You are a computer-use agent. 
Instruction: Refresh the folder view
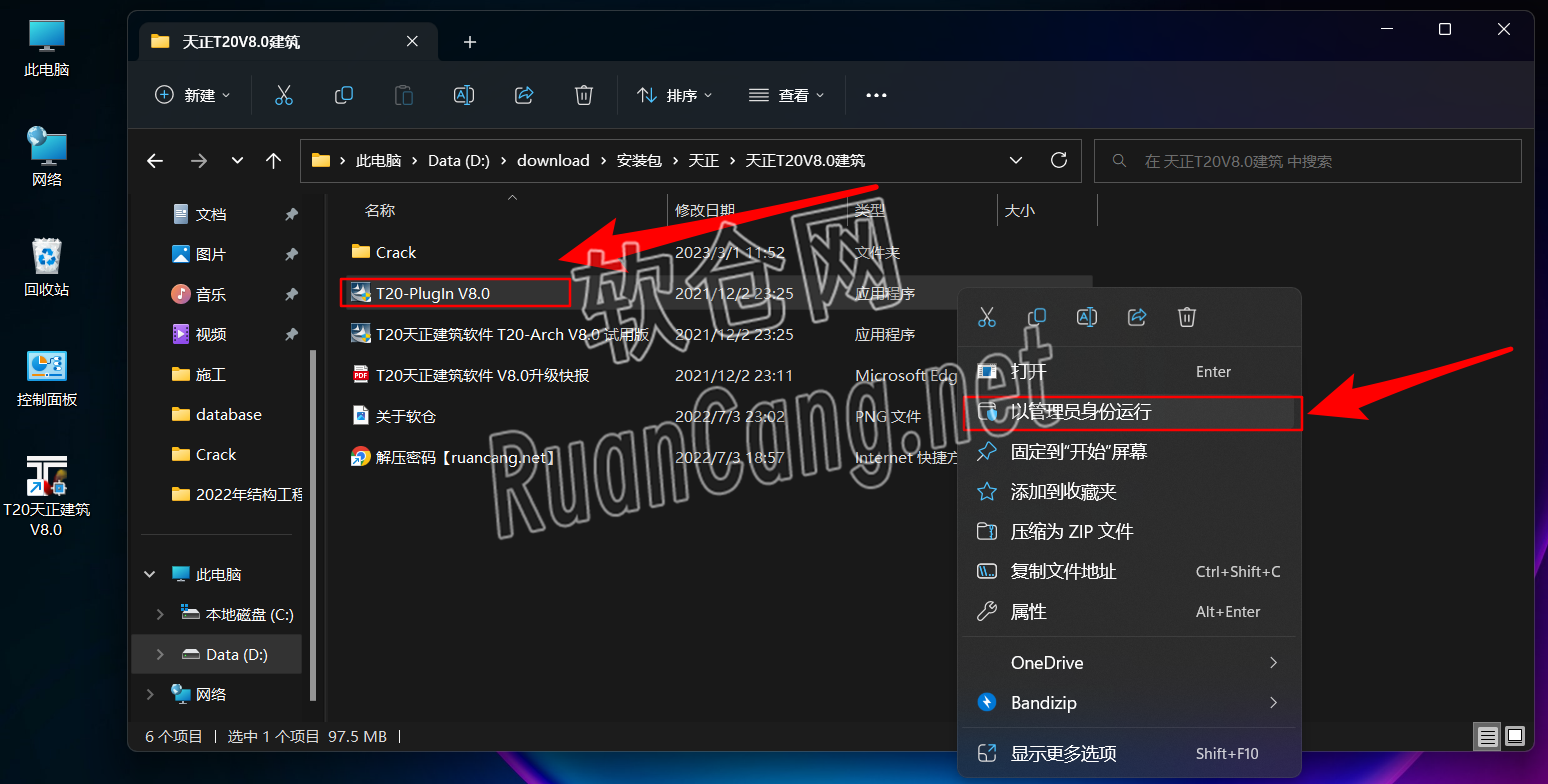[1059, 160]
